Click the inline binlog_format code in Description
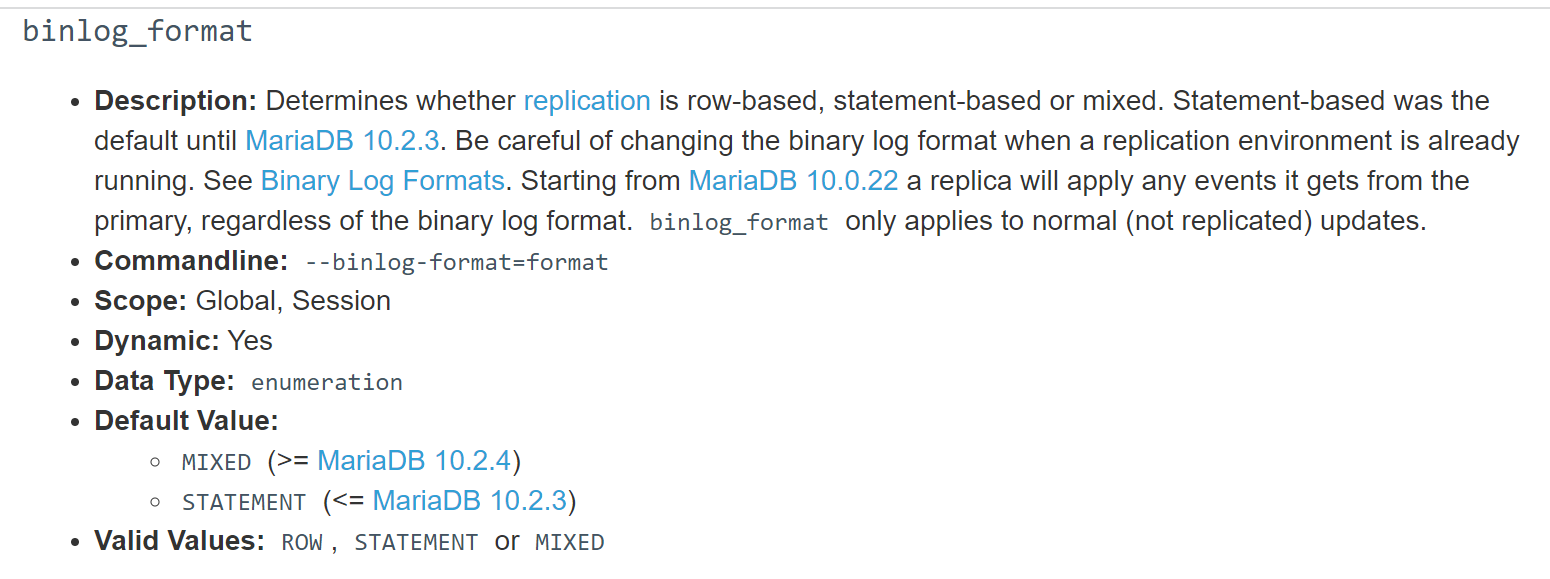This screenshot has height=579, width=1550. [x=739, y=222]
